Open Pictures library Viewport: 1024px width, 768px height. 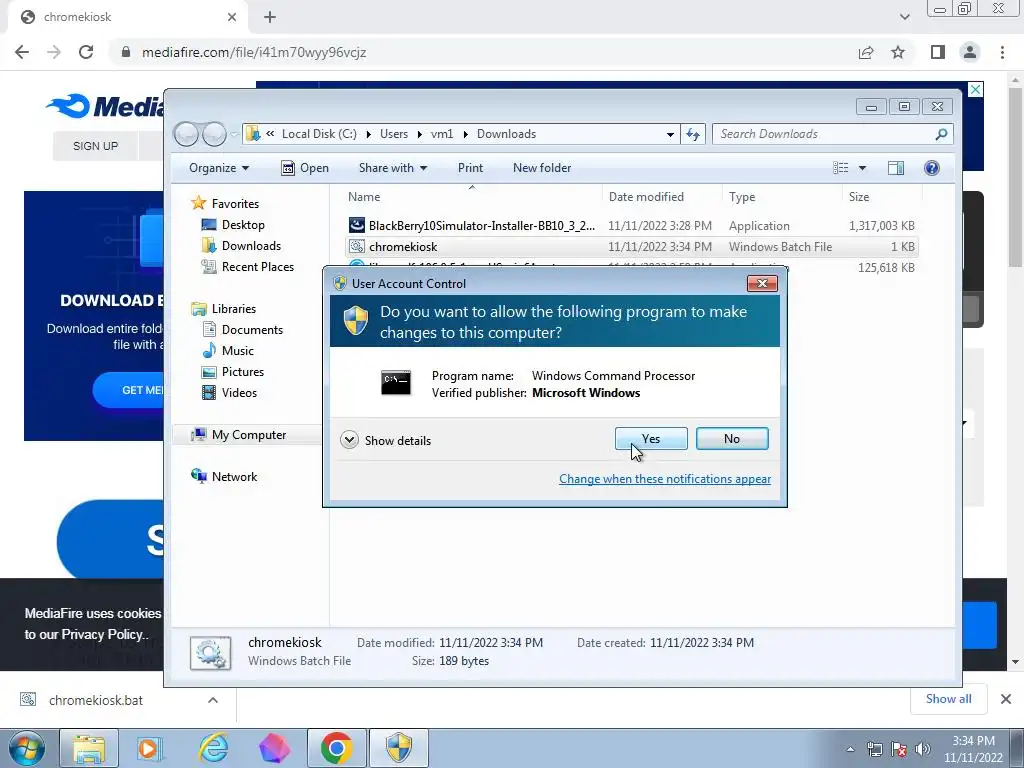[232, 372]
